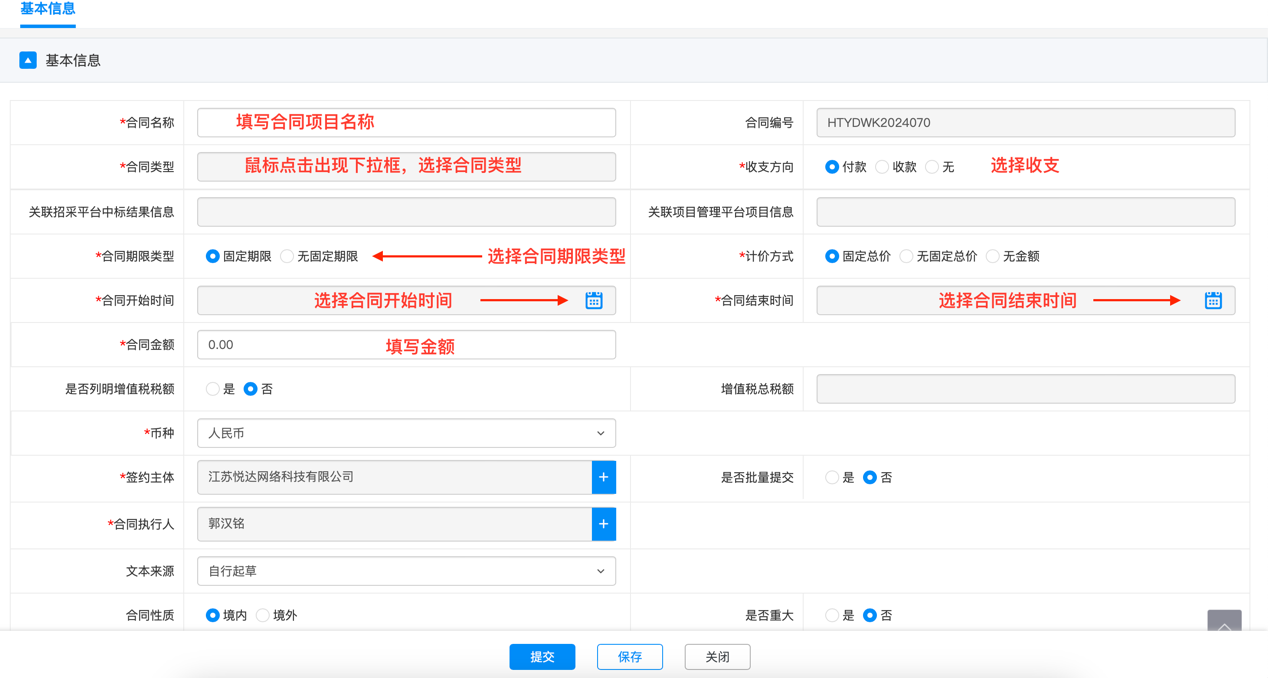Collapse the 基本信息 section arrow icon
Viewport: 1268px width, 678px height.
point(27,60)
